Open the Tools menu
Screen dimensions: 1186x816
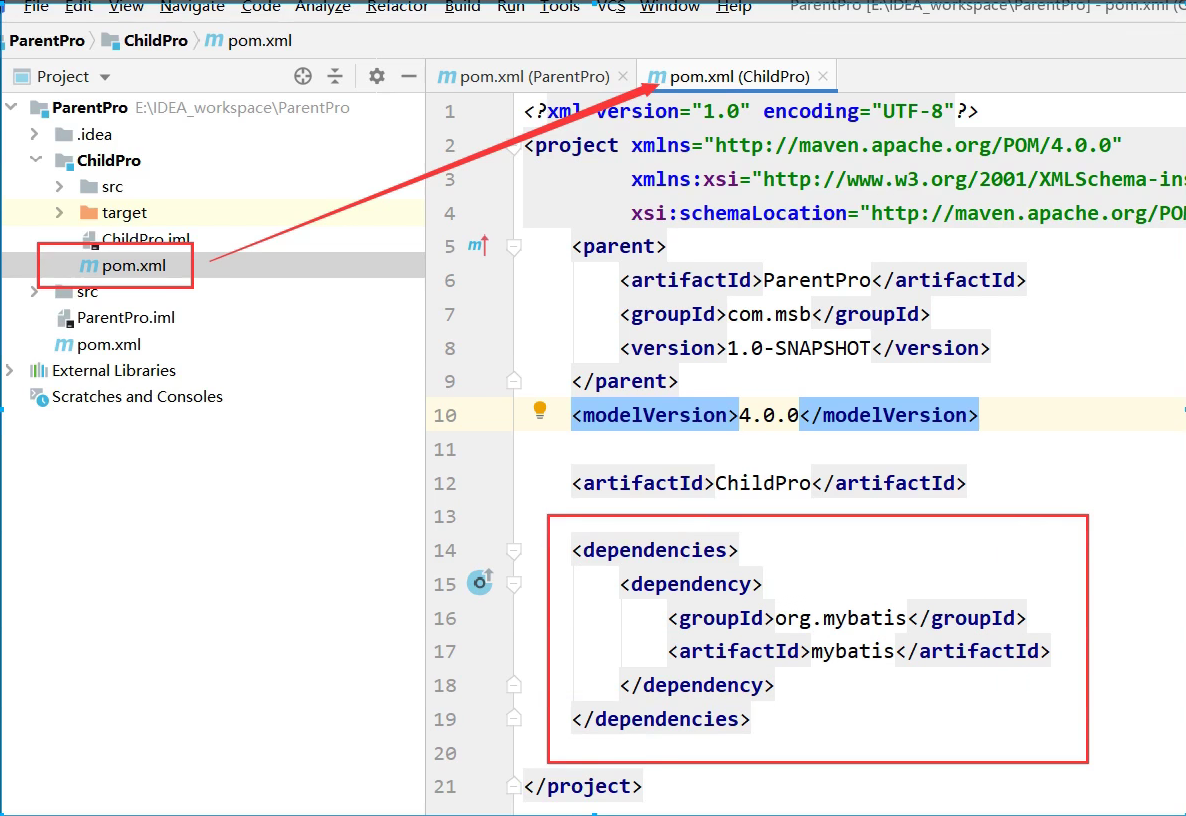(560, 7)
